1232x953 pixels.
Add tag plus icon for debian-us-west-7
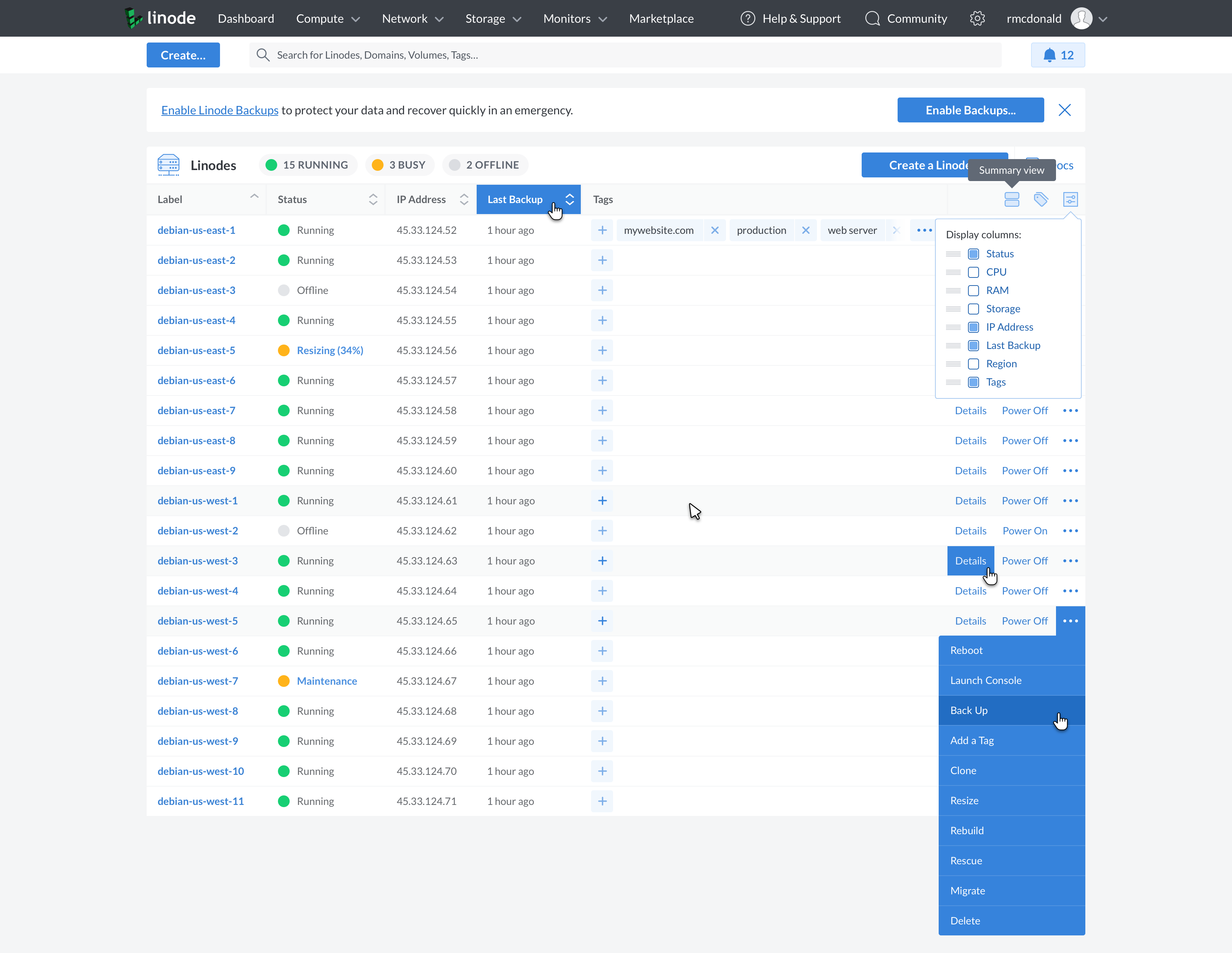(x=602, y=681)
